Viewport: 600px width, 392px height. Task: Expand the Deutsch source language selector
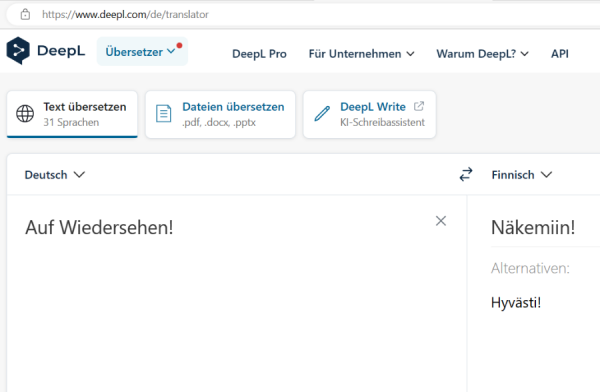tap(55, 175)
